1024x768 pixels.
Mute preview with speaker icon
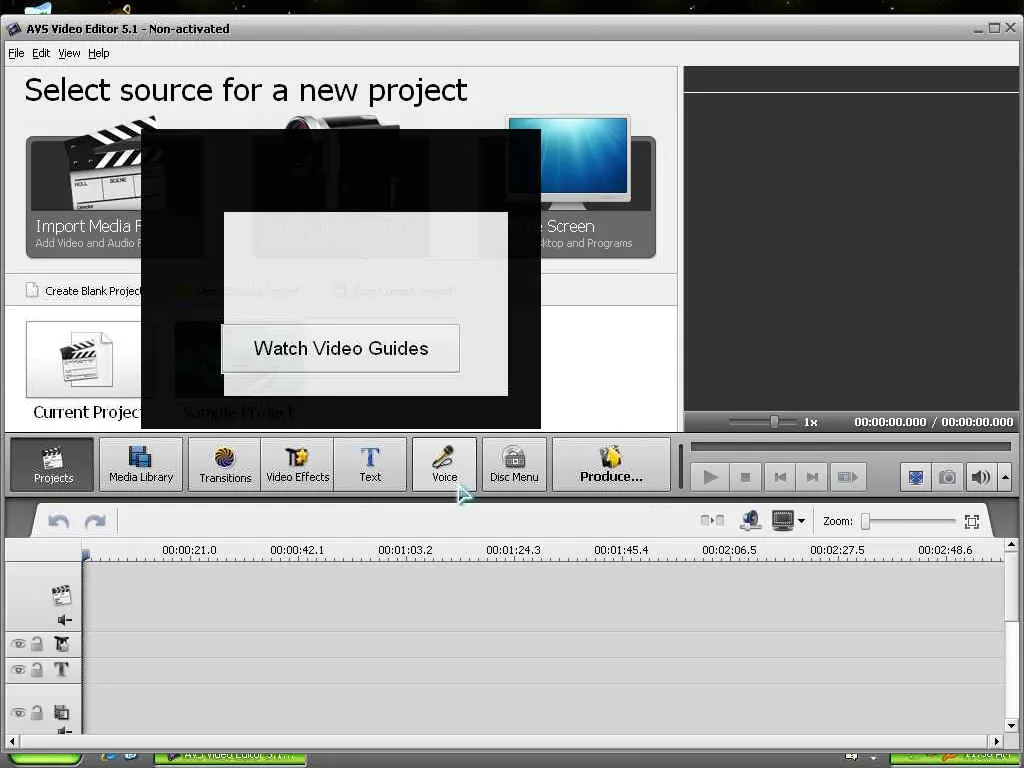(x=980, y=477)
